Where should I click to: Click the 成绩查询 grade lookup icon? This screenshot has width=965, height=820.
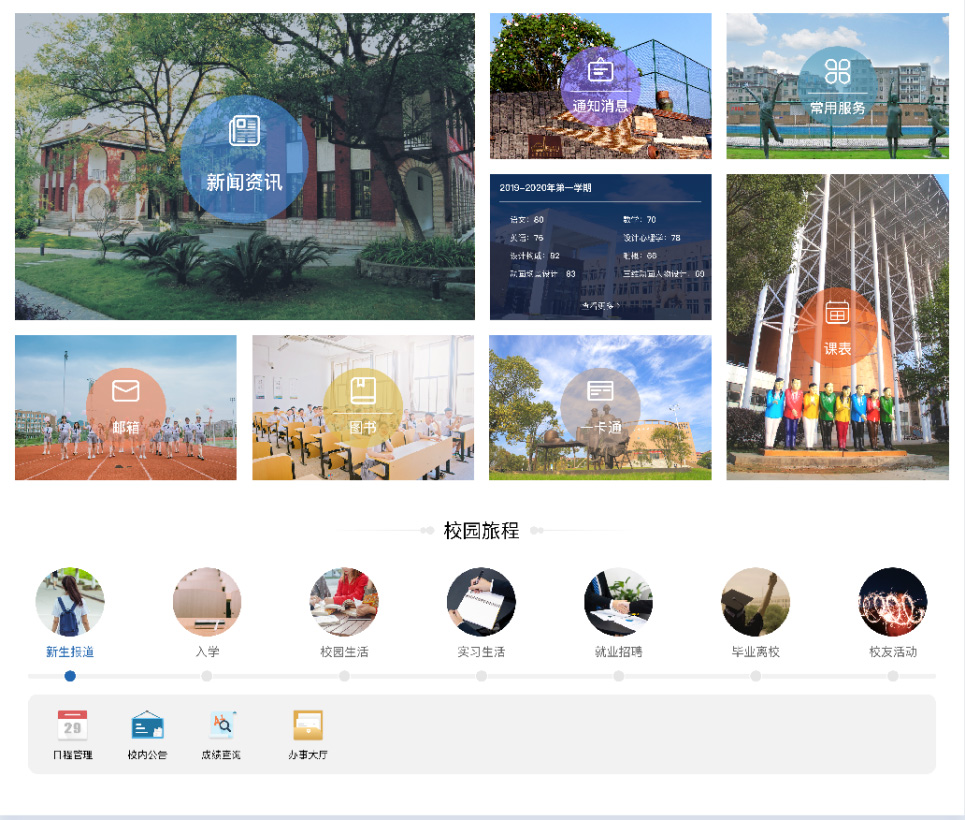coord(221,725)
